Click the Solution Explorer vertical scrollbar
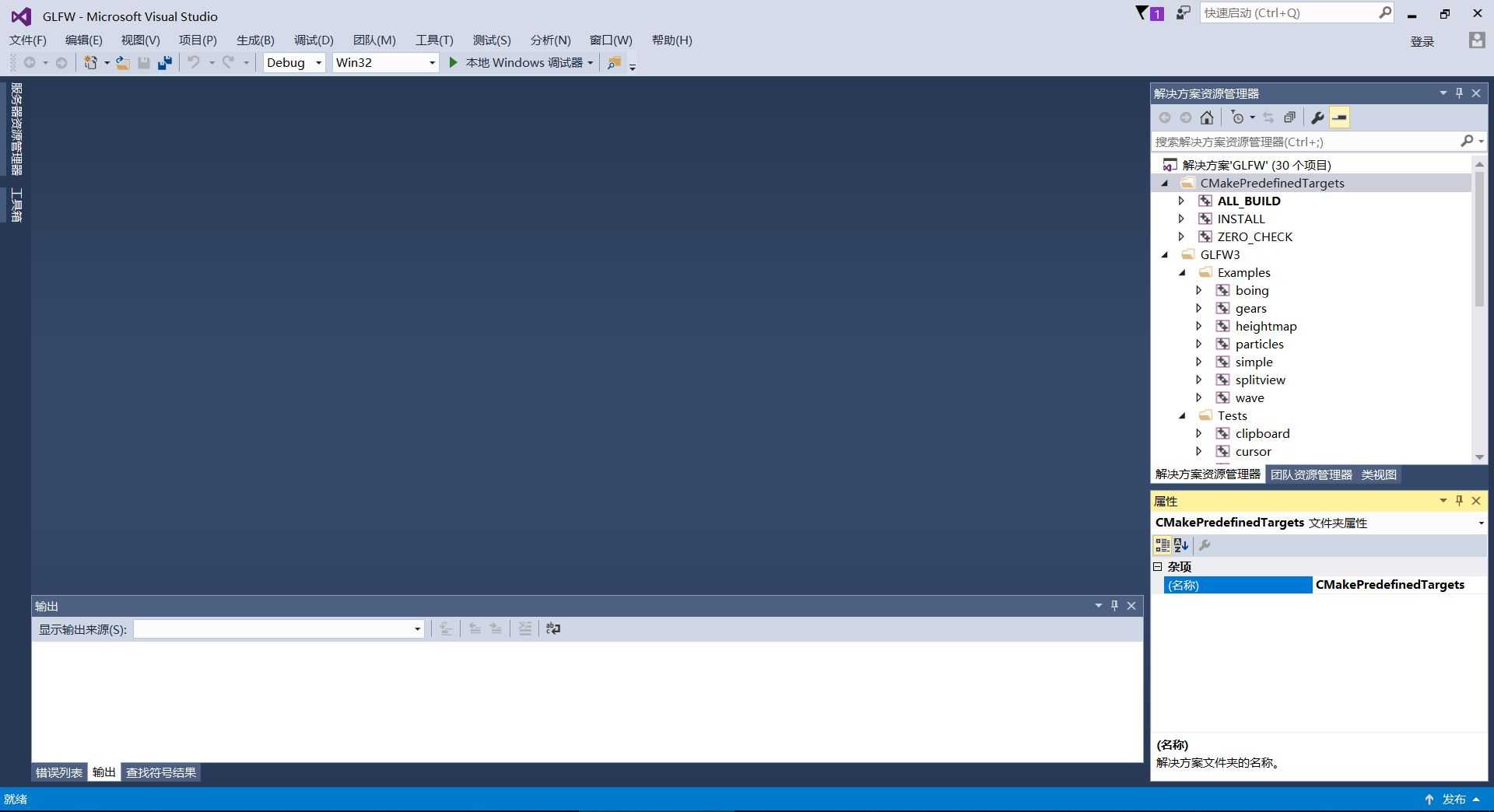This screenshot has height=812, width=1494. [x=1479, y=238]
